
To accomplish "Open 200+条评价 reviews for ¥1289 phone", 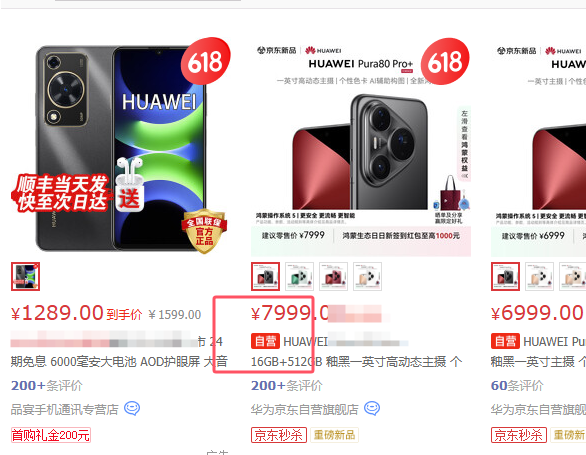I will click(x=47, y=385).
